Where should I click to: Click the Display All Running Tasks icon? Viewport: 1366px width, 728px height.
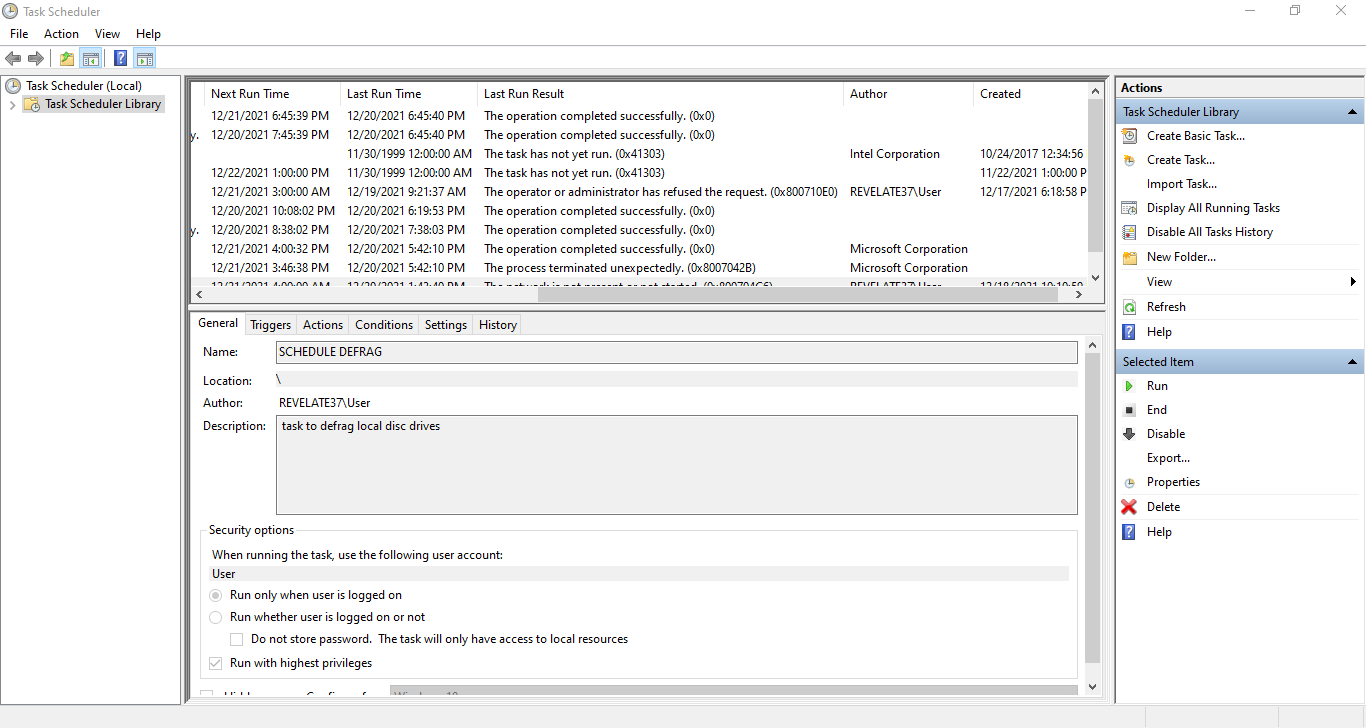tap(1129, 207)
